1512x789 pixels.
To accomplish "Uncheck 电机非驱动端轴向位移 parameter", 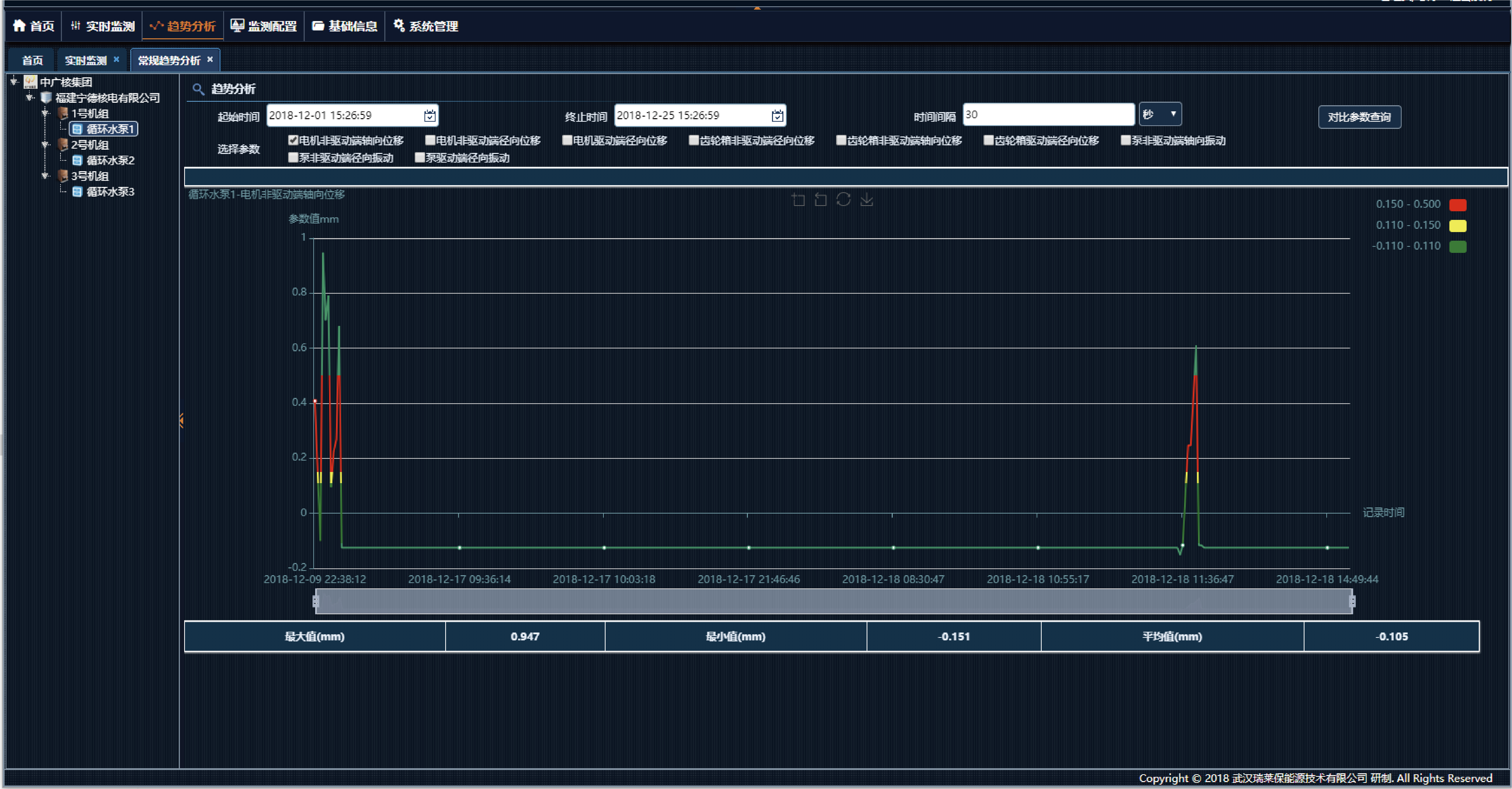I will (294, 140).
